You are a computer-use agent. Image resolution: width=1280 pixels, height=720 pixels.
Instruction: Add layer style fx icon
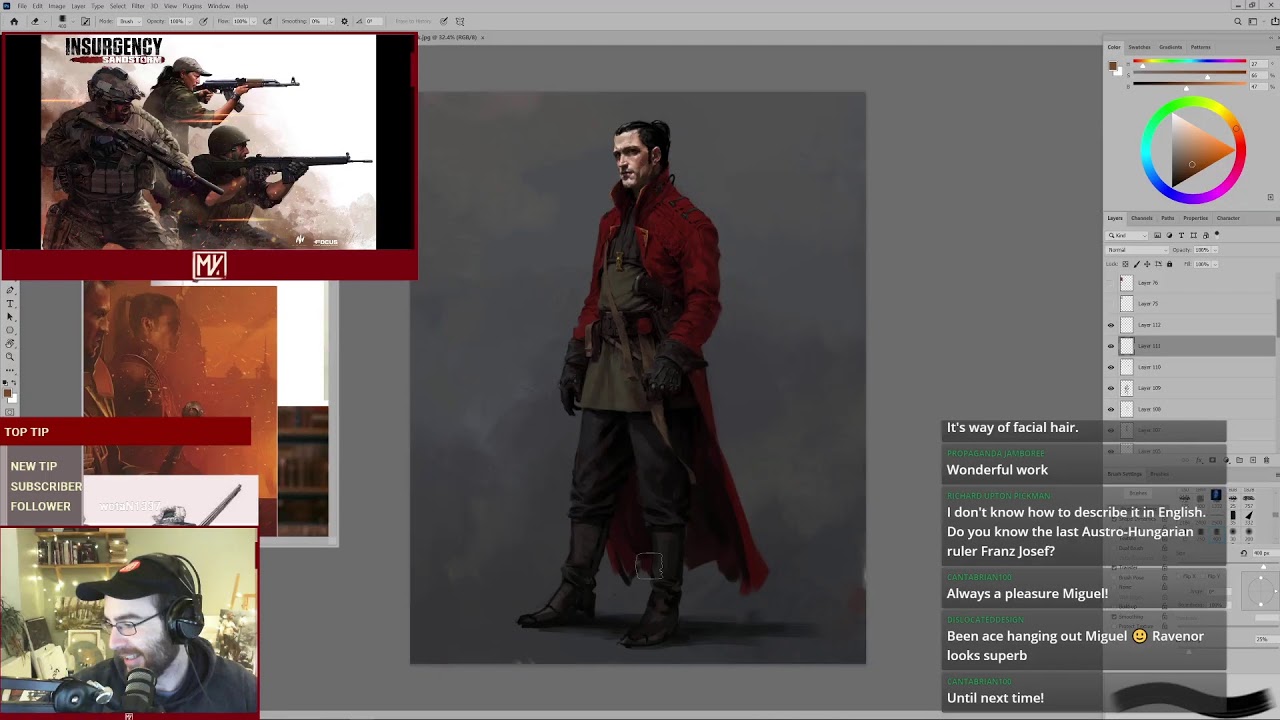click(x=1199, y=460)
